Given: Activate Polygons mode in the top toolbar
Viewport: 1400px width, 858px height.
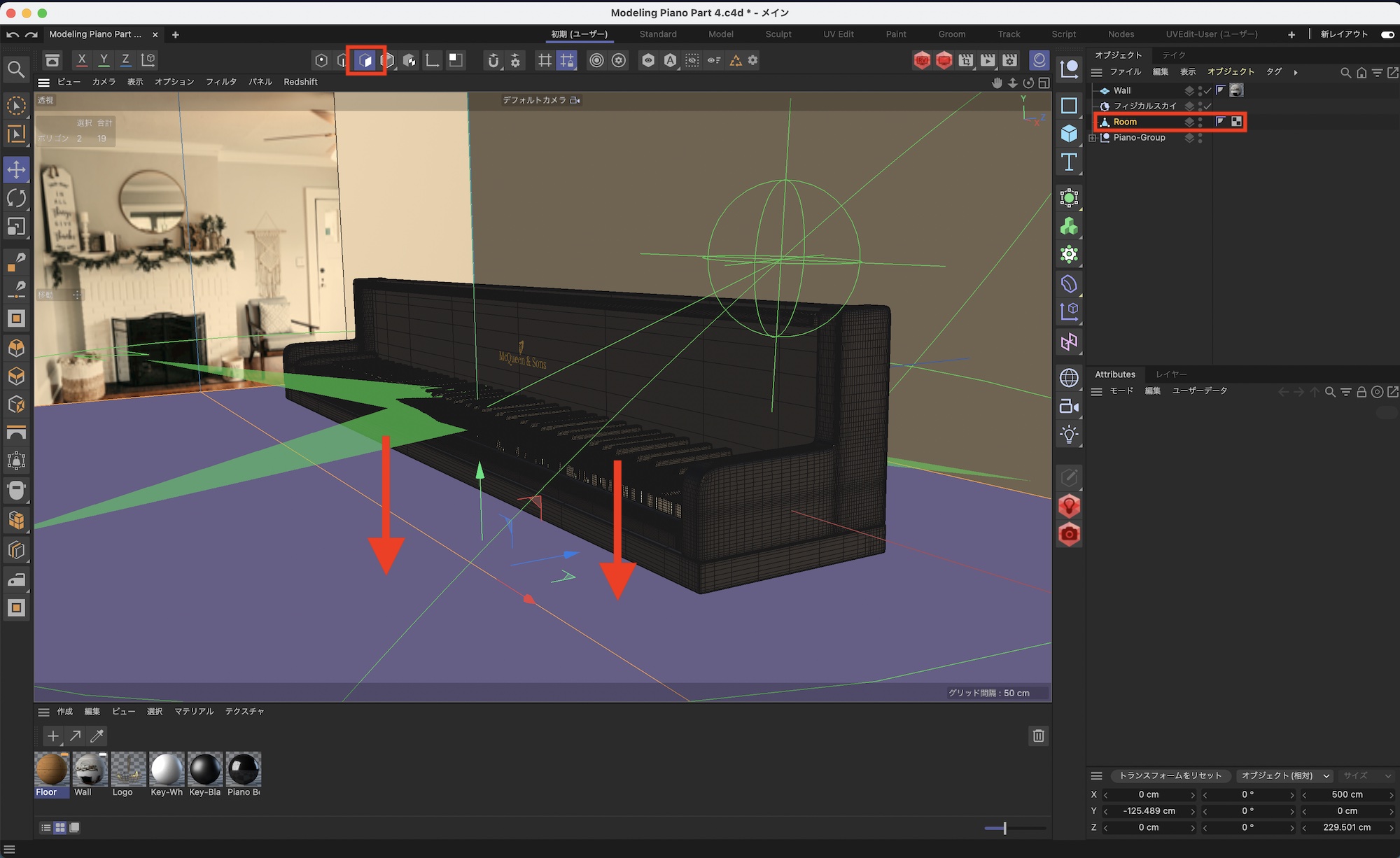Looking at the screenshot, I should click(x=365, y=60).
